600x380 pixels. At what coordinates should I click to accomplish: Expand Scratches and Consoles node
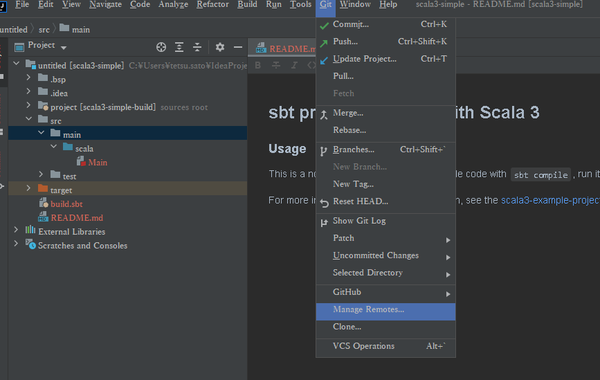16,243
